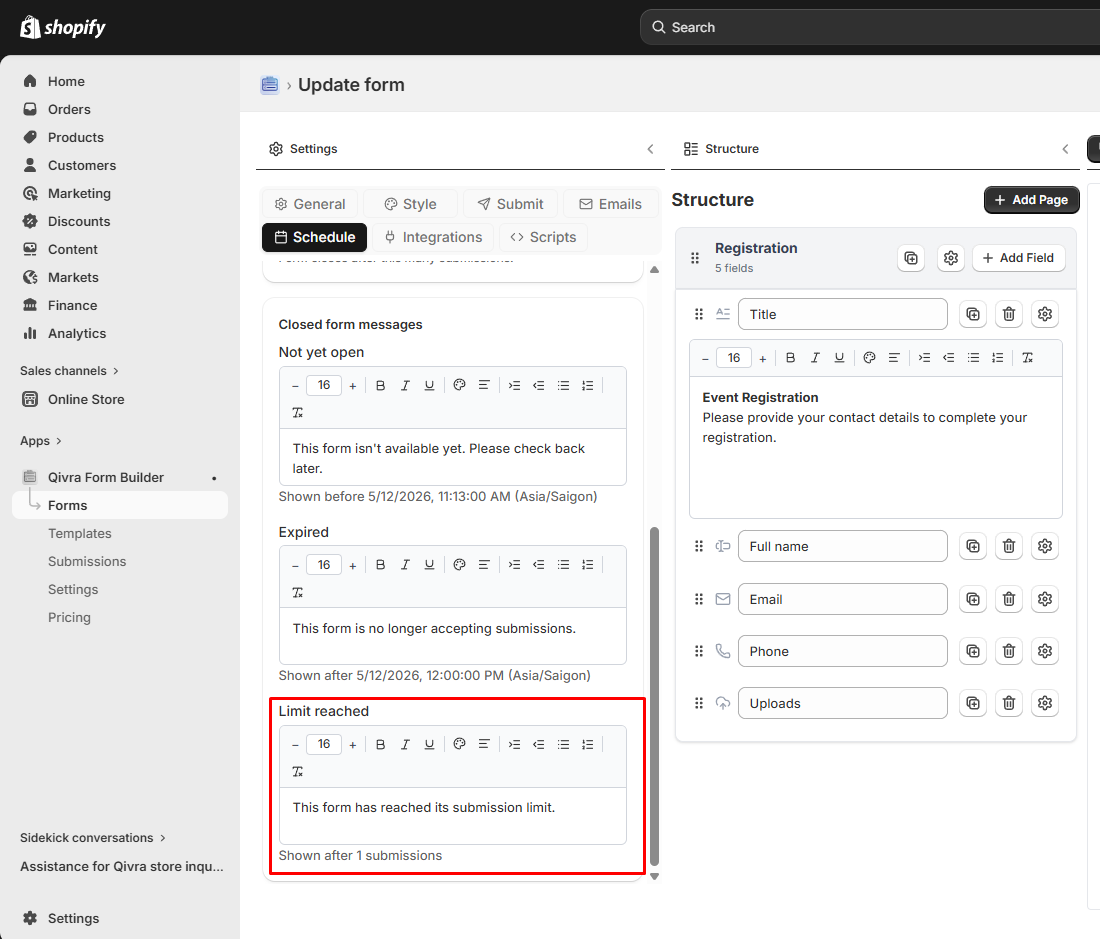This screenshot has height=939, width=1100.
Task: Increase indent in Not yet open editor
Action: point(514,386)
